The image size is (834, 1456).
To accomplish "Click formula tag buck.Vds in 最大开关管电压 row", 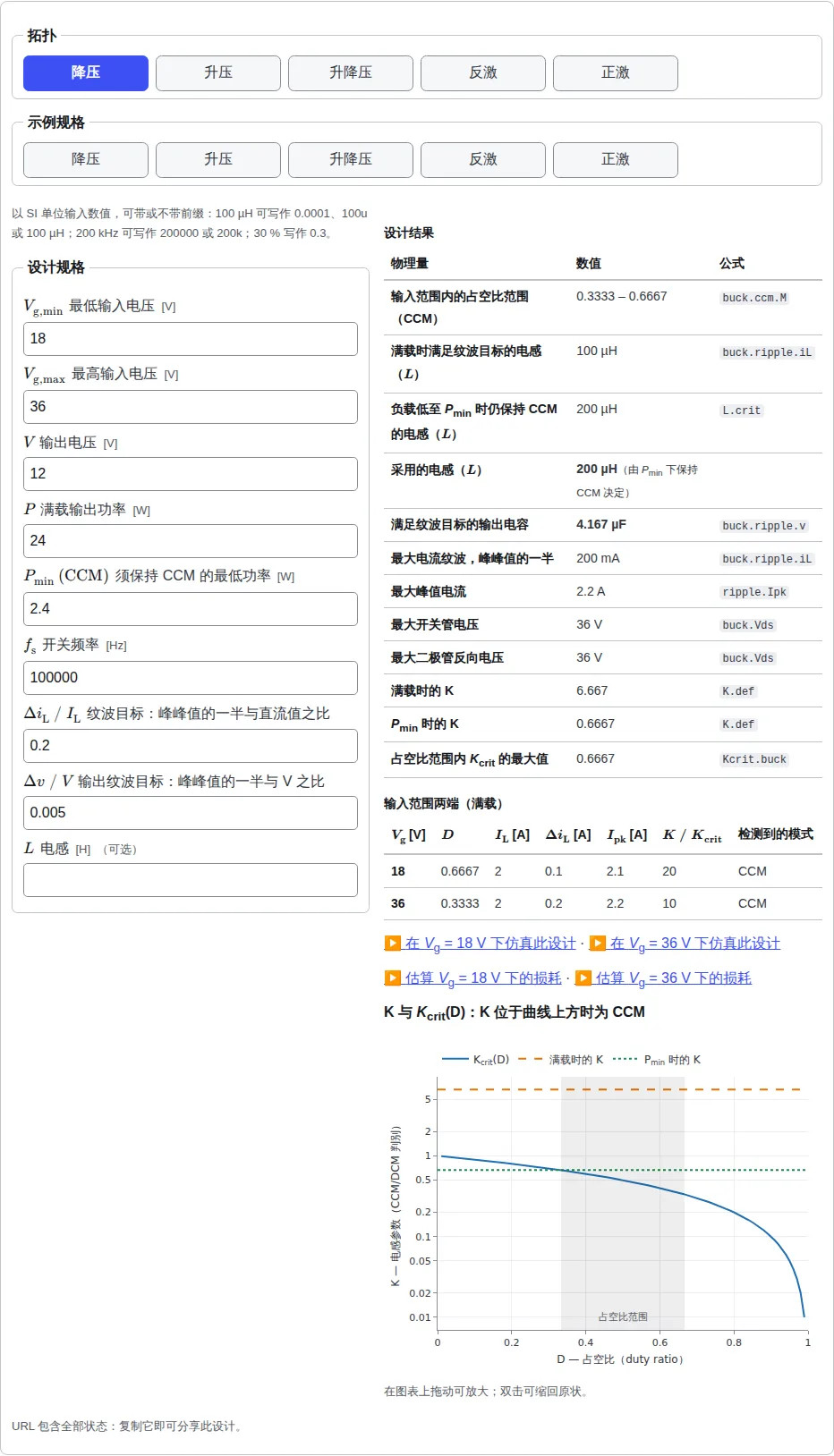I will click(748, 625).
